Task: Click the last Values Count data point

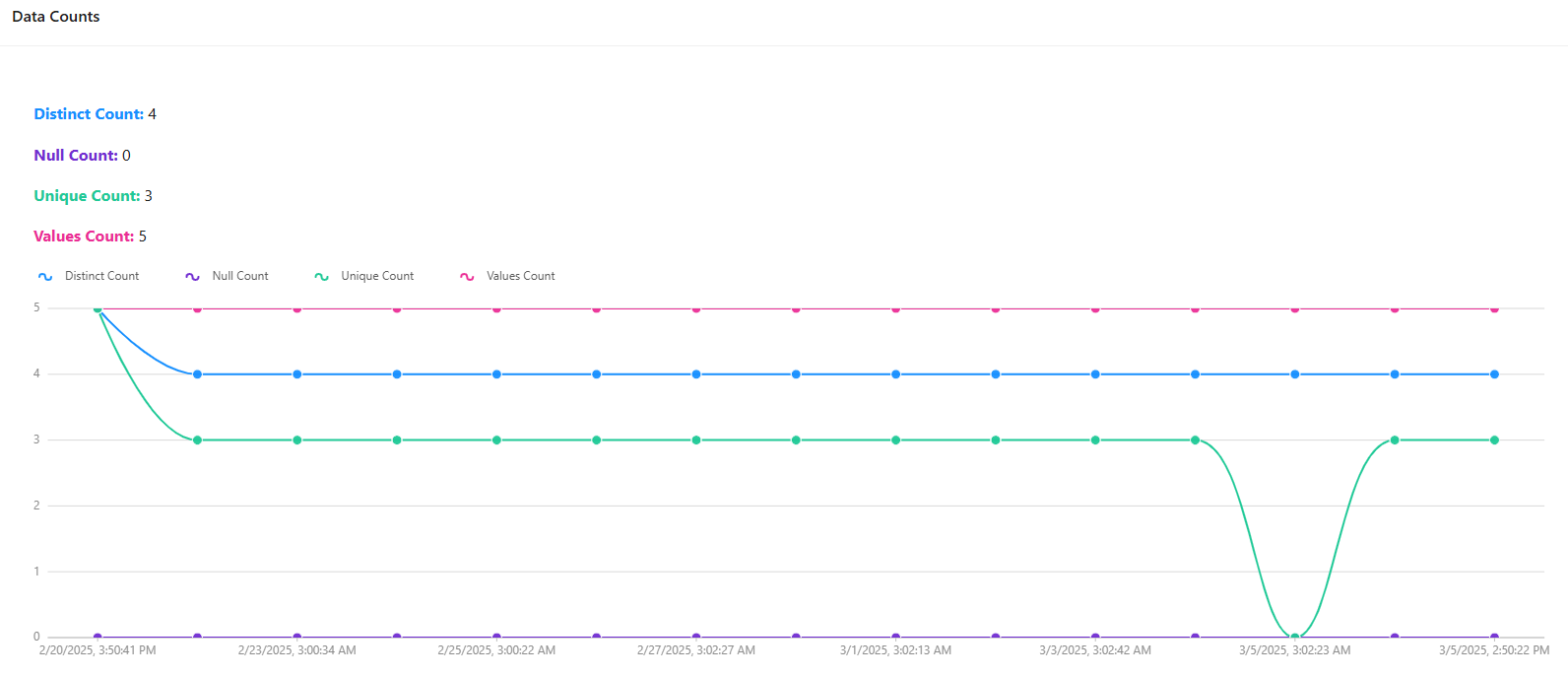Action: point(1494,308)
